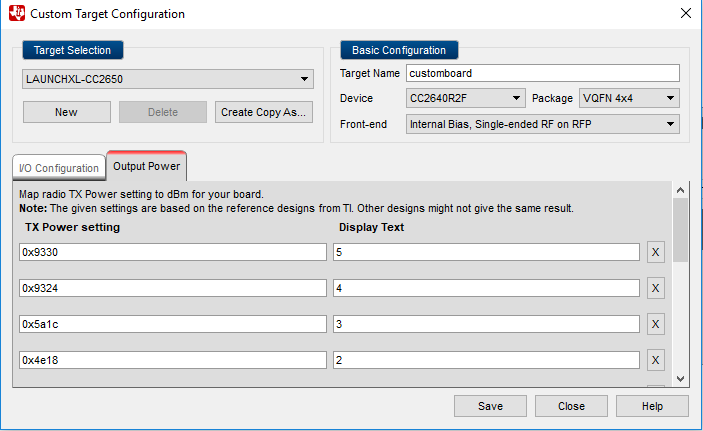Viewport: 703px width, 431px height.
Task: Switch to the I/O Configuration tab
Action: point(59,168)
